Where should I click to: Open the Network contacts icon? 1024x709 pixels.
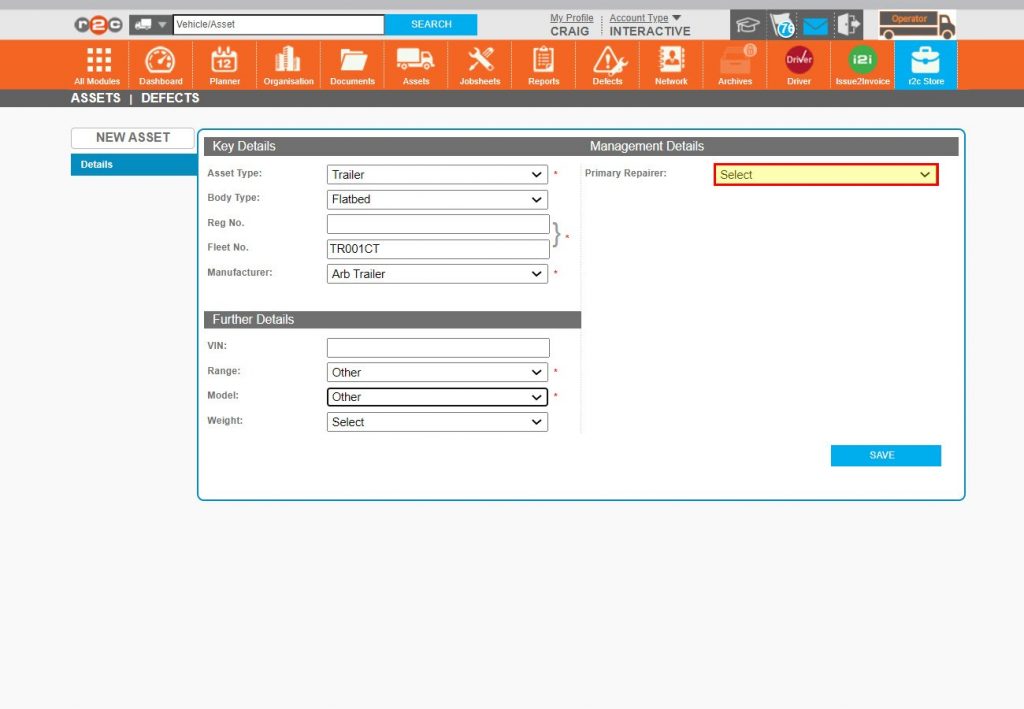[671, 61]
